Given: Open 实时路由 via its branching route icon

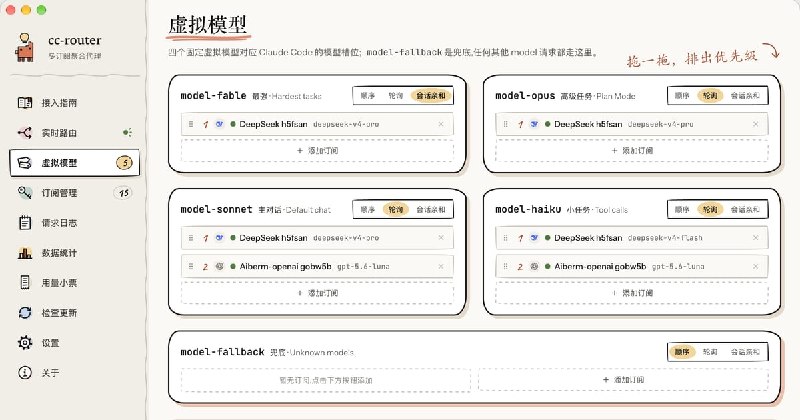Looking at the screenshot, I should point(25,133).
